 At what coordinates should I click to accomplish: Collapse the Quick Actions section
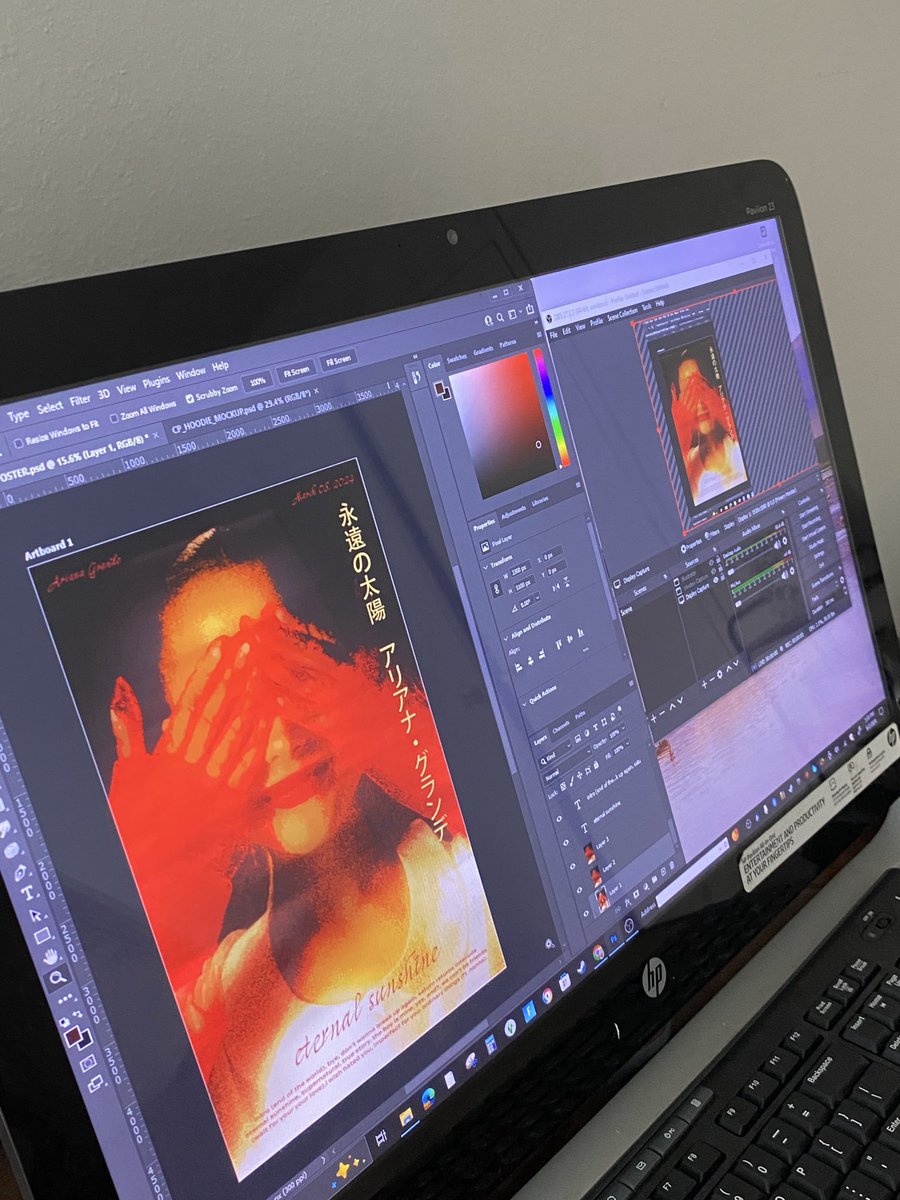526,705
